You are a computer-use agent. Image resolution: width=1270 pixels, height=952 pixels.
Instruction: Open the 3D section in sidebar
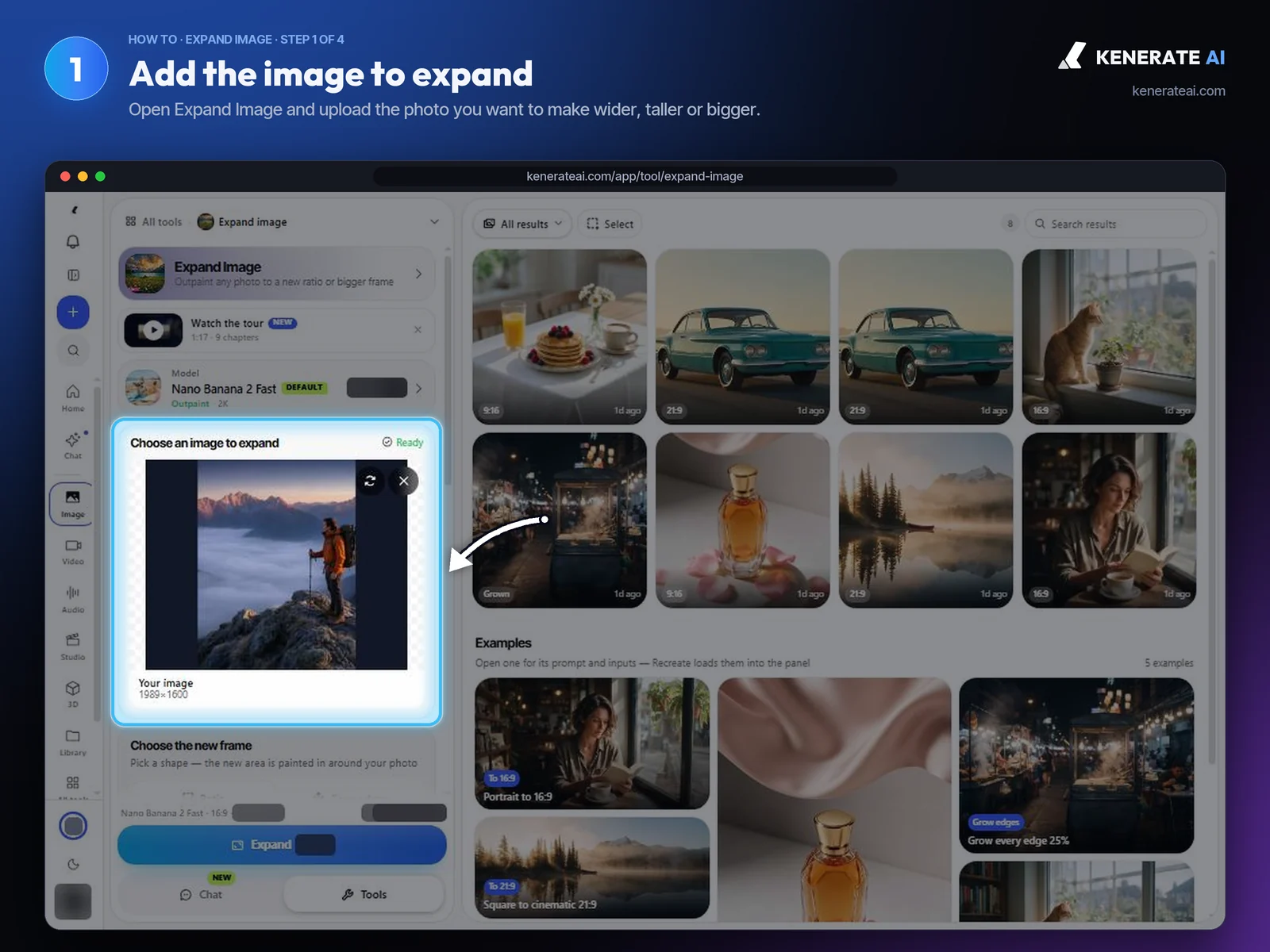tap(73, 693)
